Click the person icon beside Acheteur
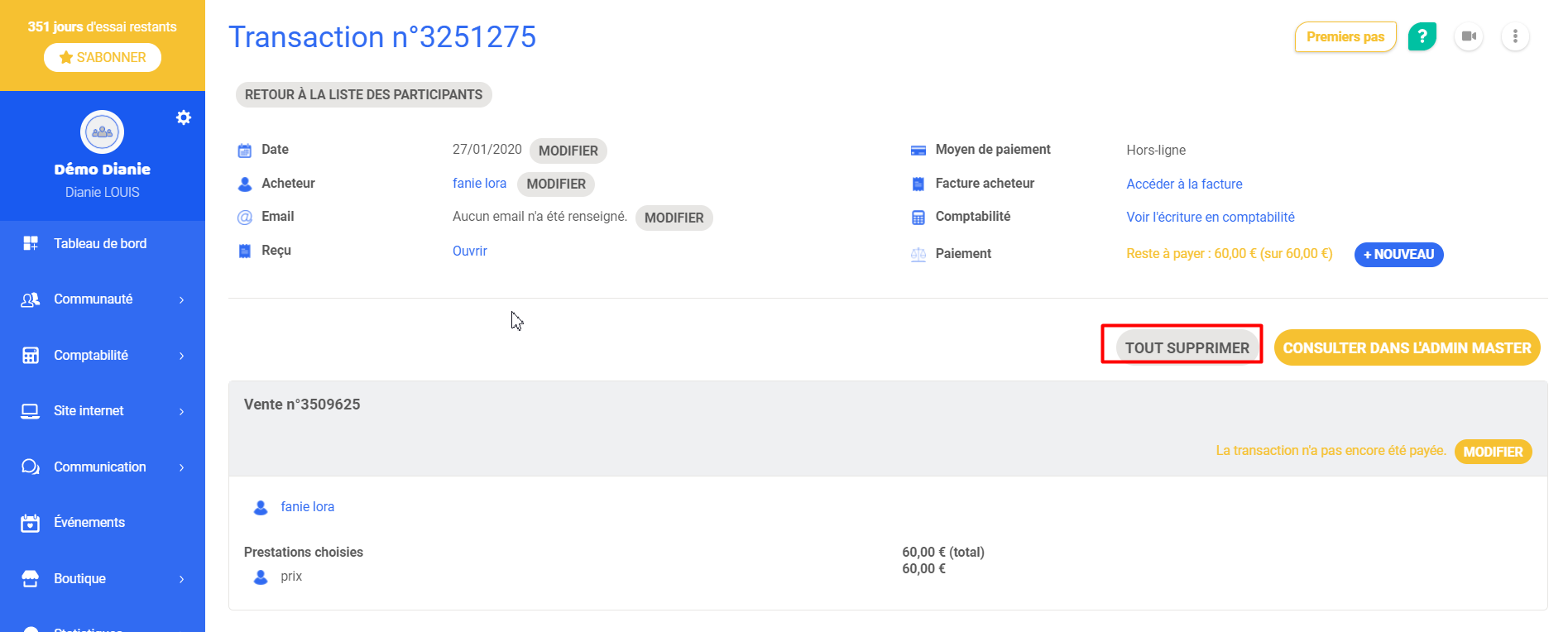This screenshot has height=632, width=1568. click(x=245, y=184)
